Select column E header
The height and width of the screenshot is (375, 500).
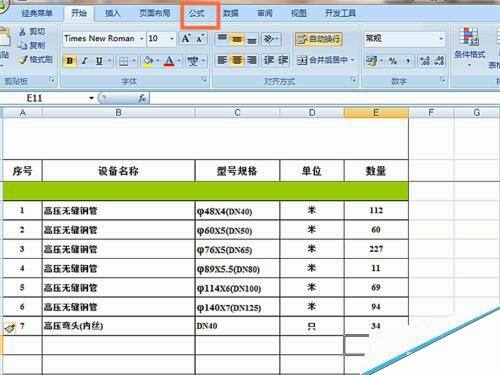(x=376, y=113)
